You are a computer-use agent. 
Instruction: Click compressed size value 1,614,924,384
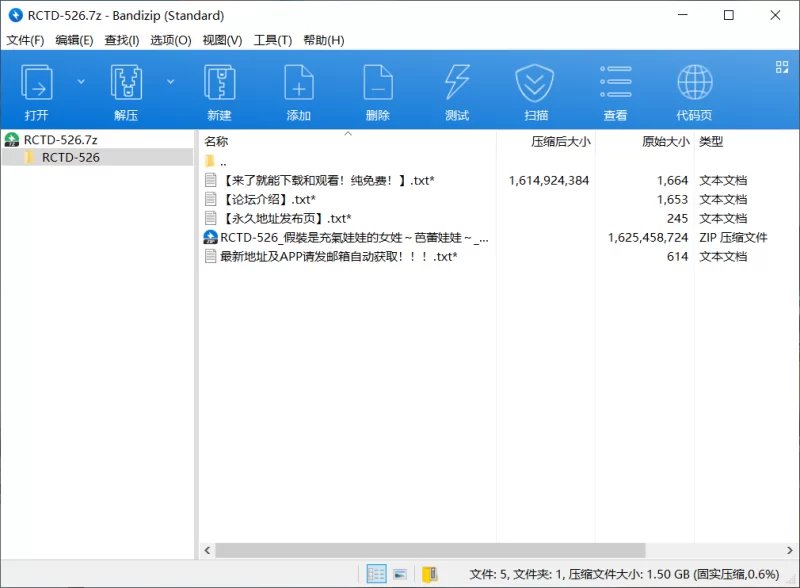coord(549,180)
